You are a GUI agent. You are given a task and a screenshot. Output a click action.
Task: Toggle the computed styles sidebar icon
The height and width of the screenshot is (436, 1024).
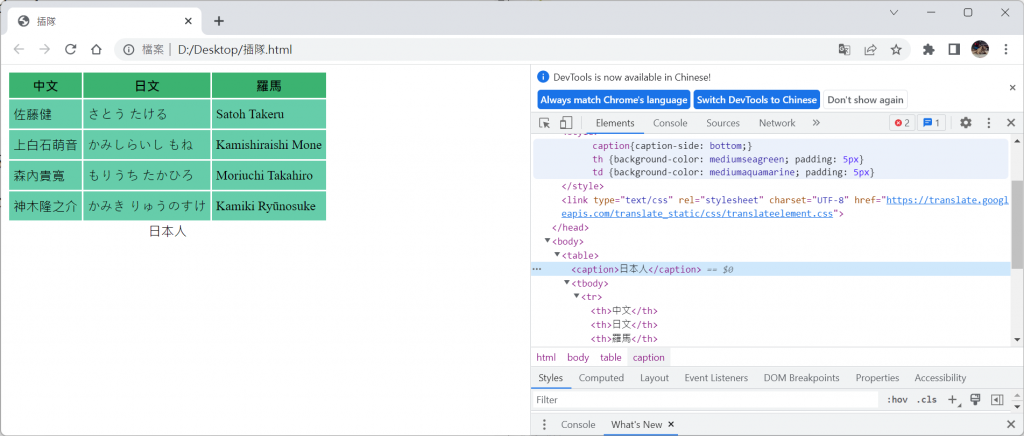coord(997,399)
